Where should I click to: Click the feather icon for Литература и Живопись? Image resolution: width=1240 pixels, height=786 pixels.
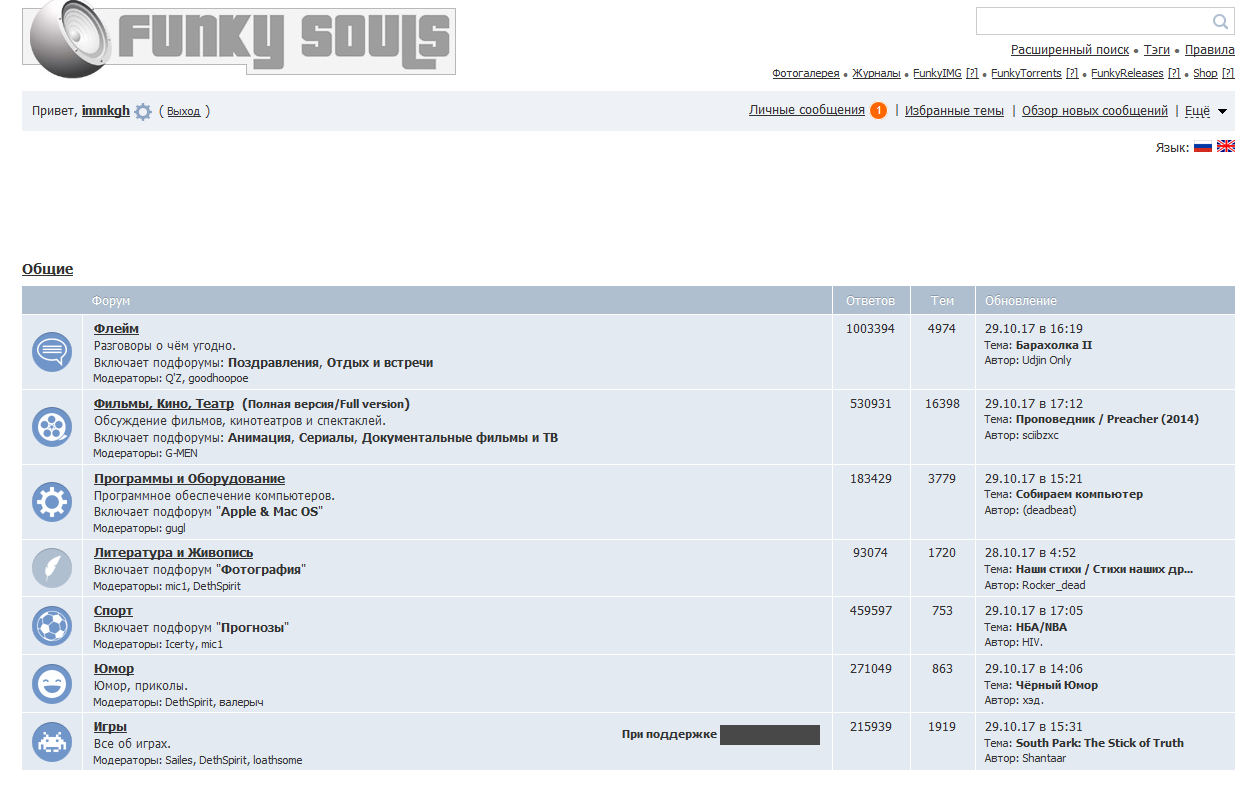click(52, 568)
